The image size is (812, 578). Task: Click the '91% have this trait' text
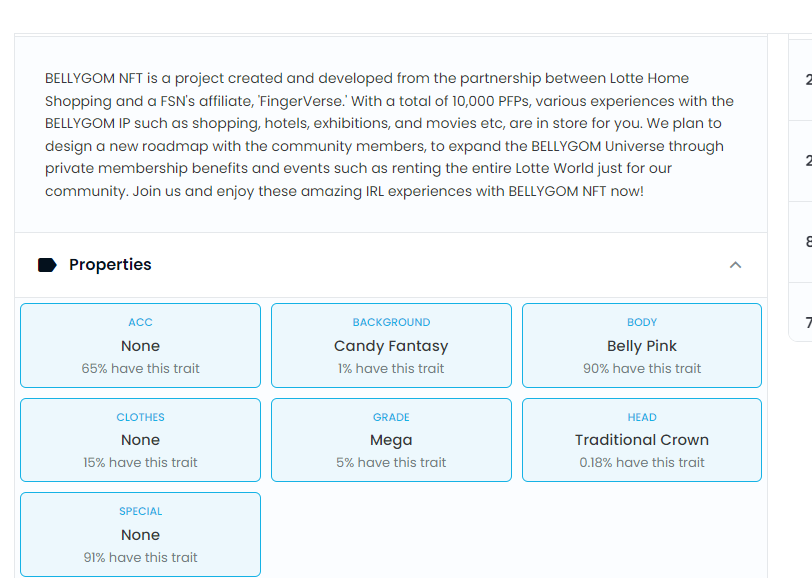click(140, 557)
